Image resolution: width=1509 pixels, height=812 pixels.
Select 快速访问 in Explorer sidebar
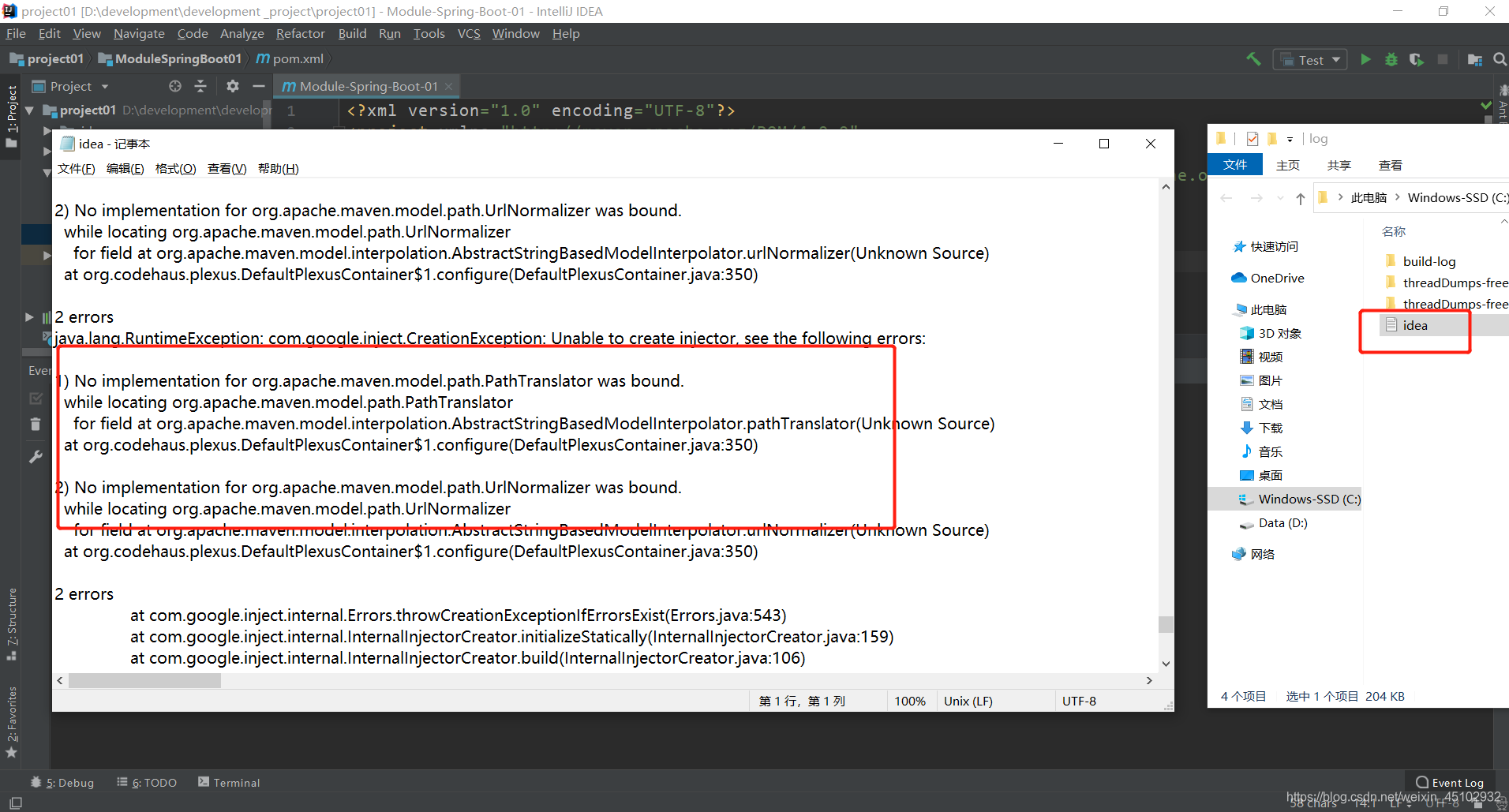[x=1266, y=246]
